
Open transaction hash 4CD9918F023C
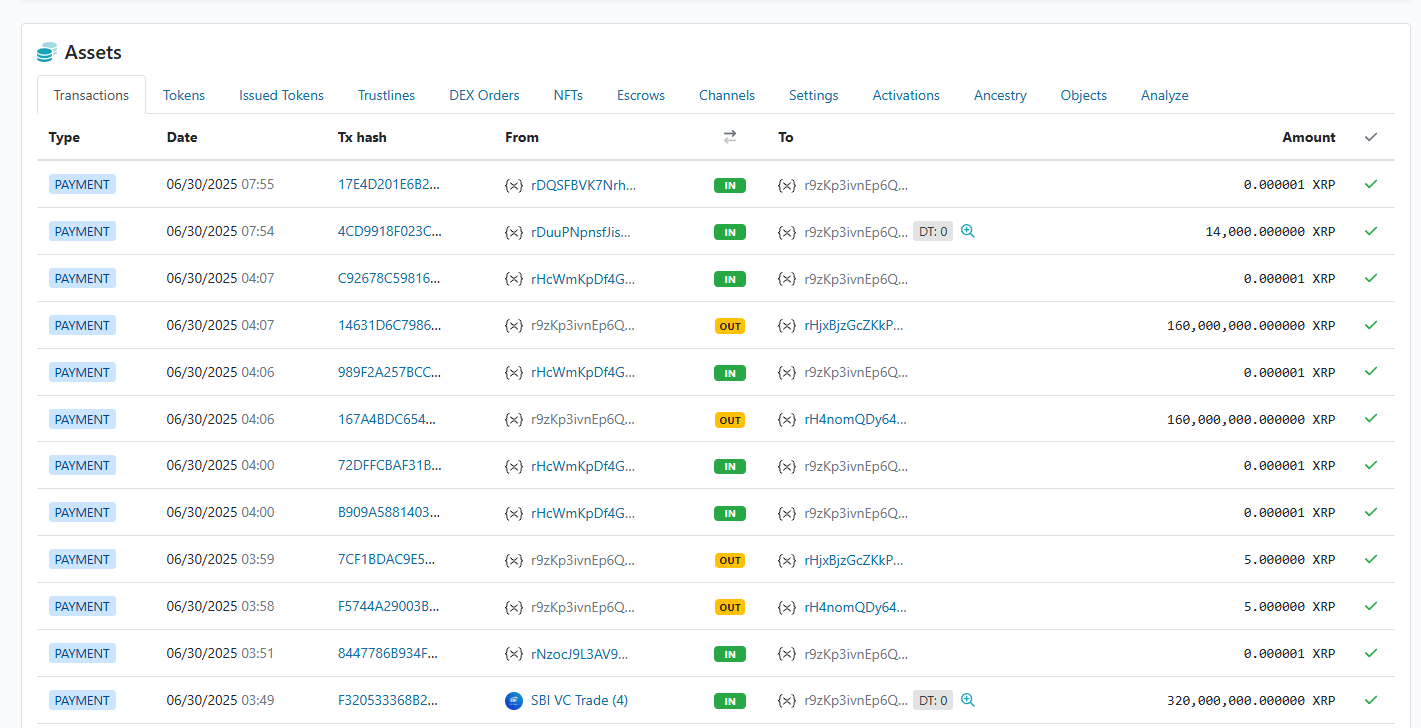pyautogui.click(x=389, y=231)
